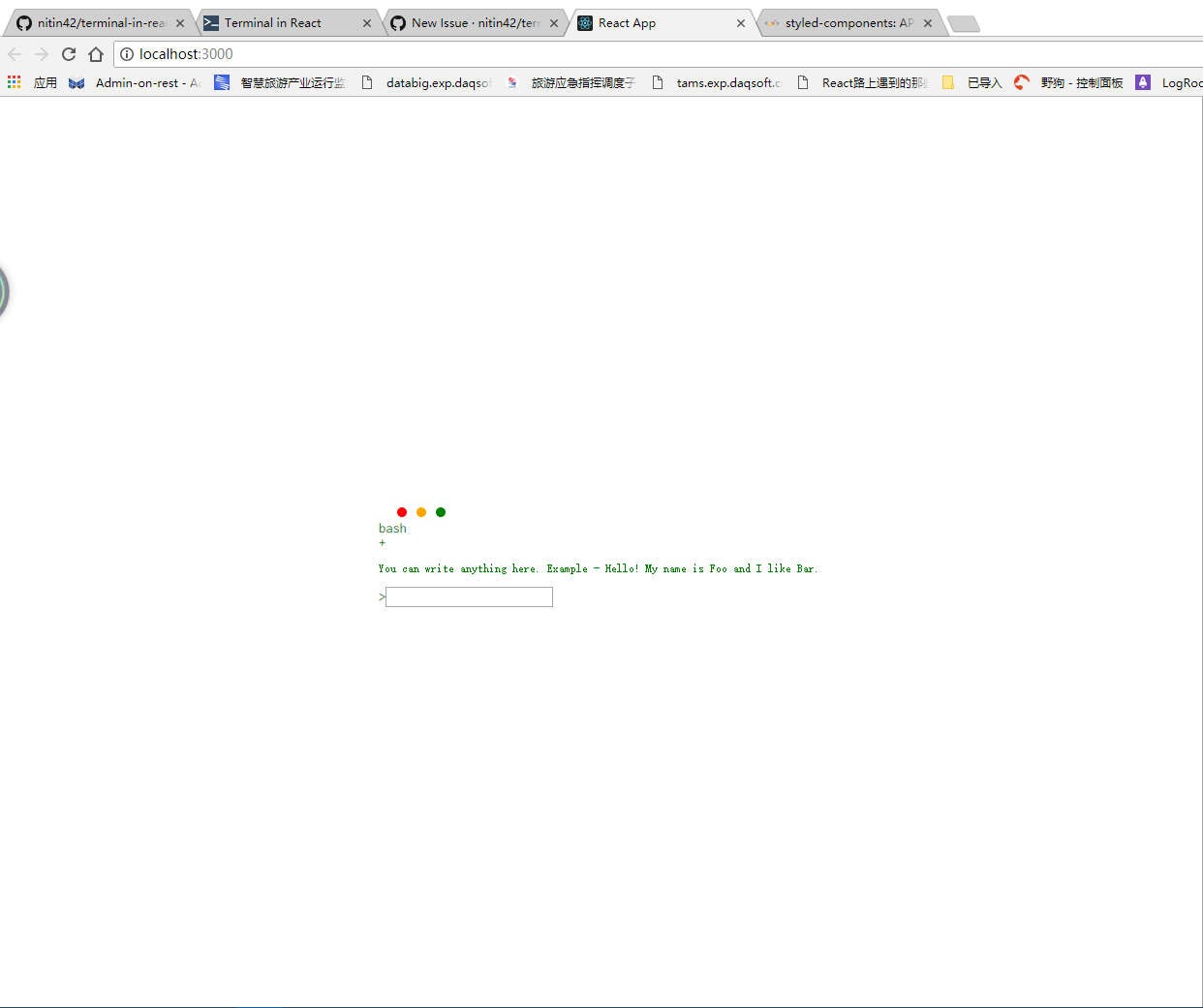This screenshot has height=1008, width=1203.
Task: Open the 旅游应急指挥调度 bookmark
Action: click(x=571, y=83)
